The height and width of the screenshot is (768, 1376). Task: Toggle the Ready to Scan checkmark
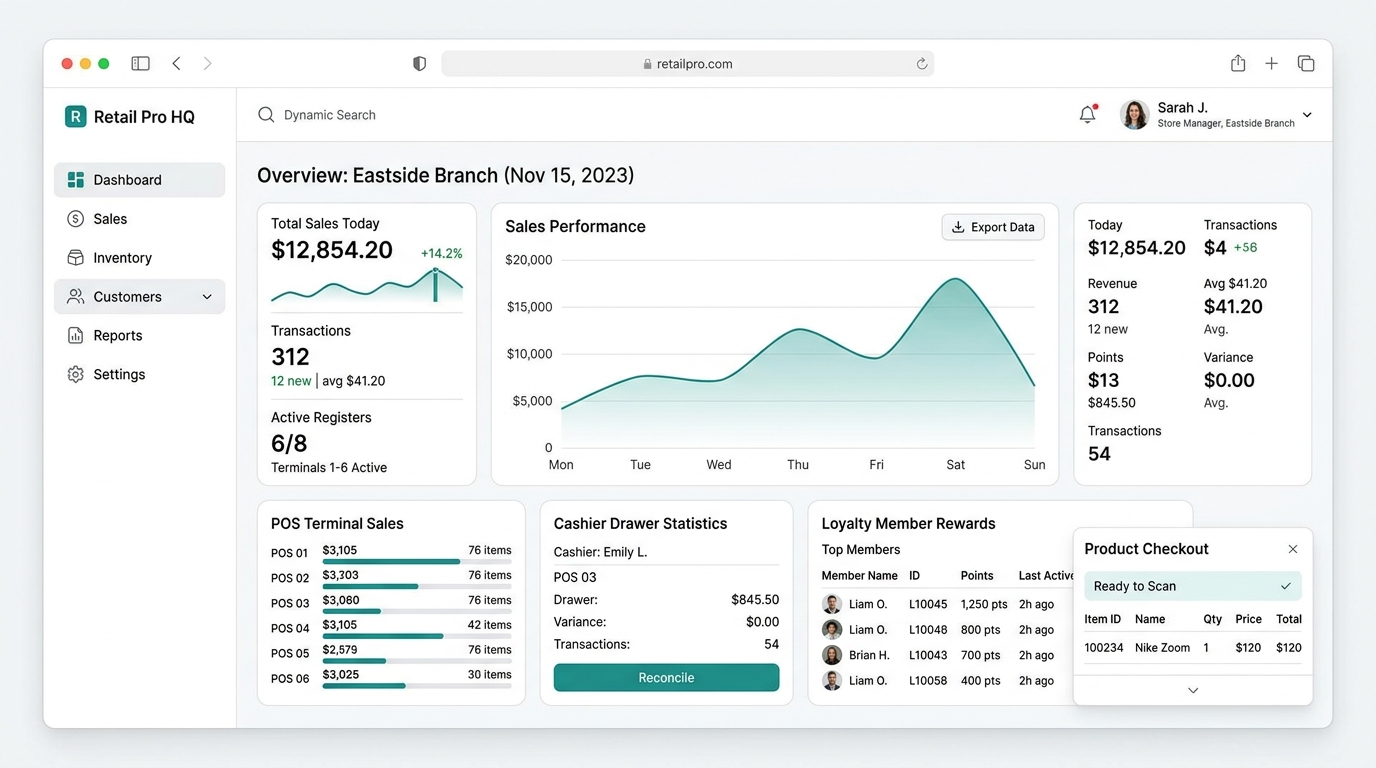tap(1286, 586)
